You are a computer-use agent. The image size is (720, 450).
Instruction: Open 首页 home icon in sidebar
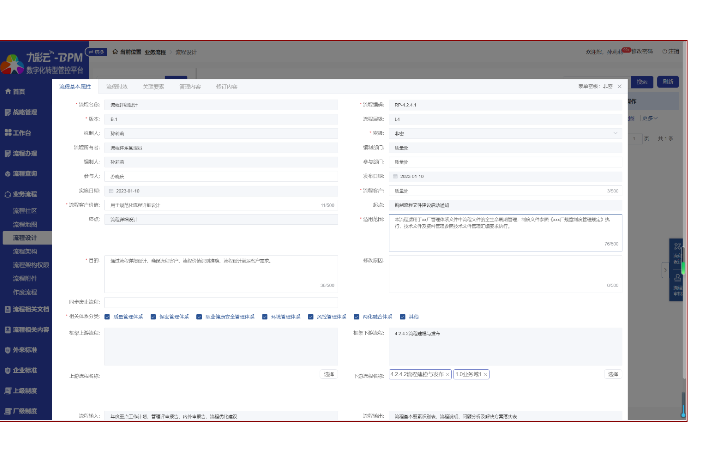coord(8,91)
